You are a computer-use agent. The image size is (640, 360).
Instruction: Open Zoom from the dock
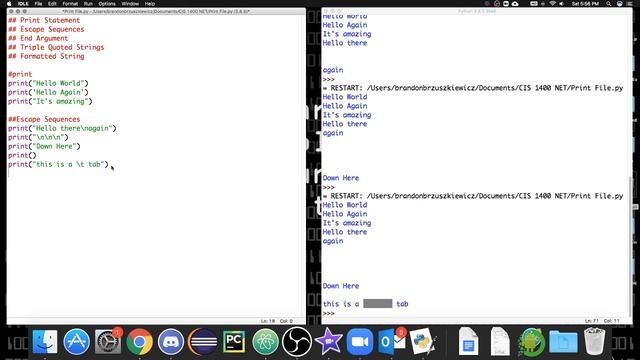click(x=360, y=341)
